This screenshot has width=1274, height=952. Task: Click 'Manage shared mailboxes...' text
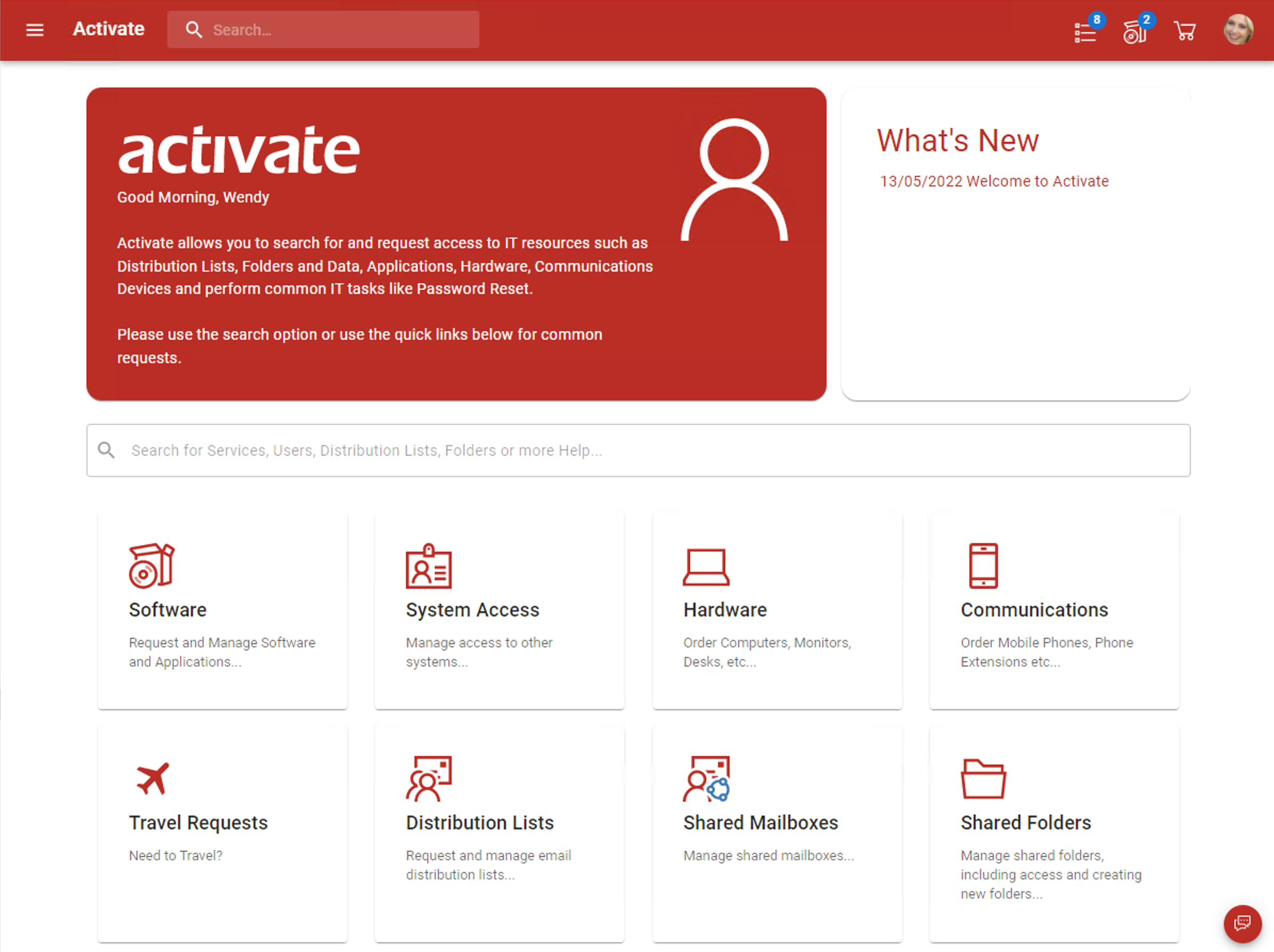[769, 856]
